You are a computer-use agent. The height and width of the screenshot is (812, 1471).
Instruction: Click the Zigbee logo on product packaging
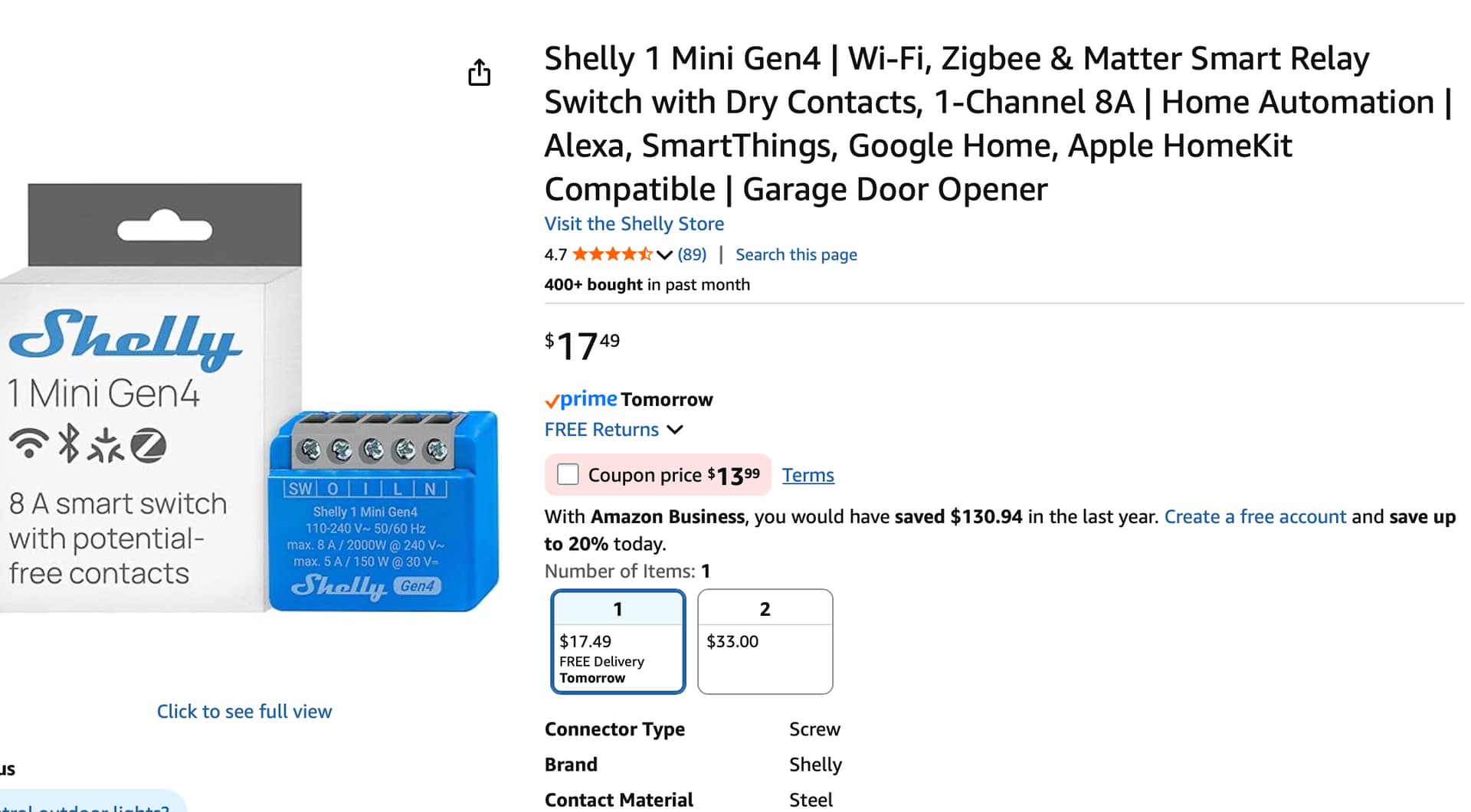[x=148, y=445]
